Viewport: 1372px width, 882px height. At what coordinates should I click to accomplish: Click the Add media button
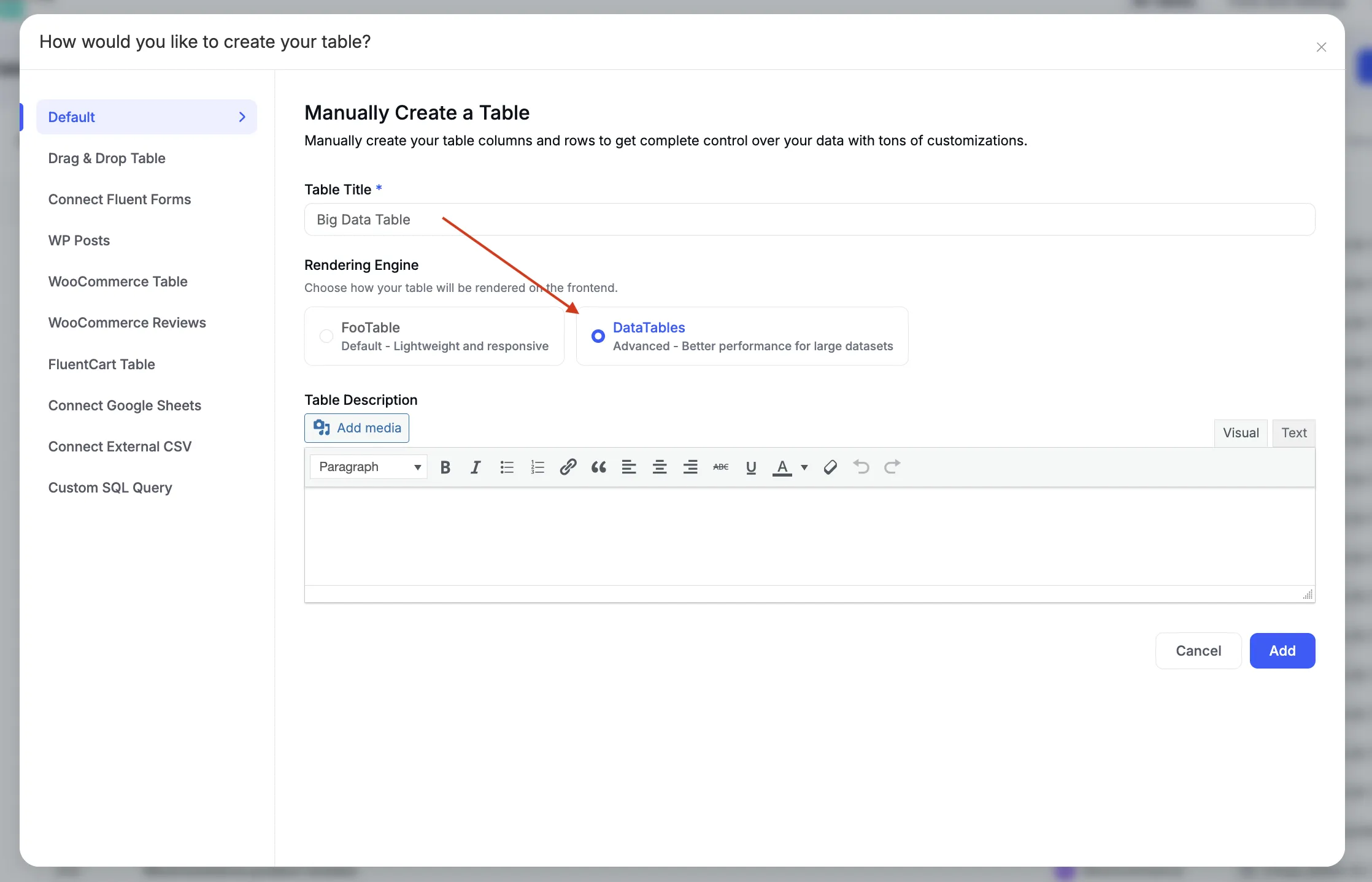356,428
